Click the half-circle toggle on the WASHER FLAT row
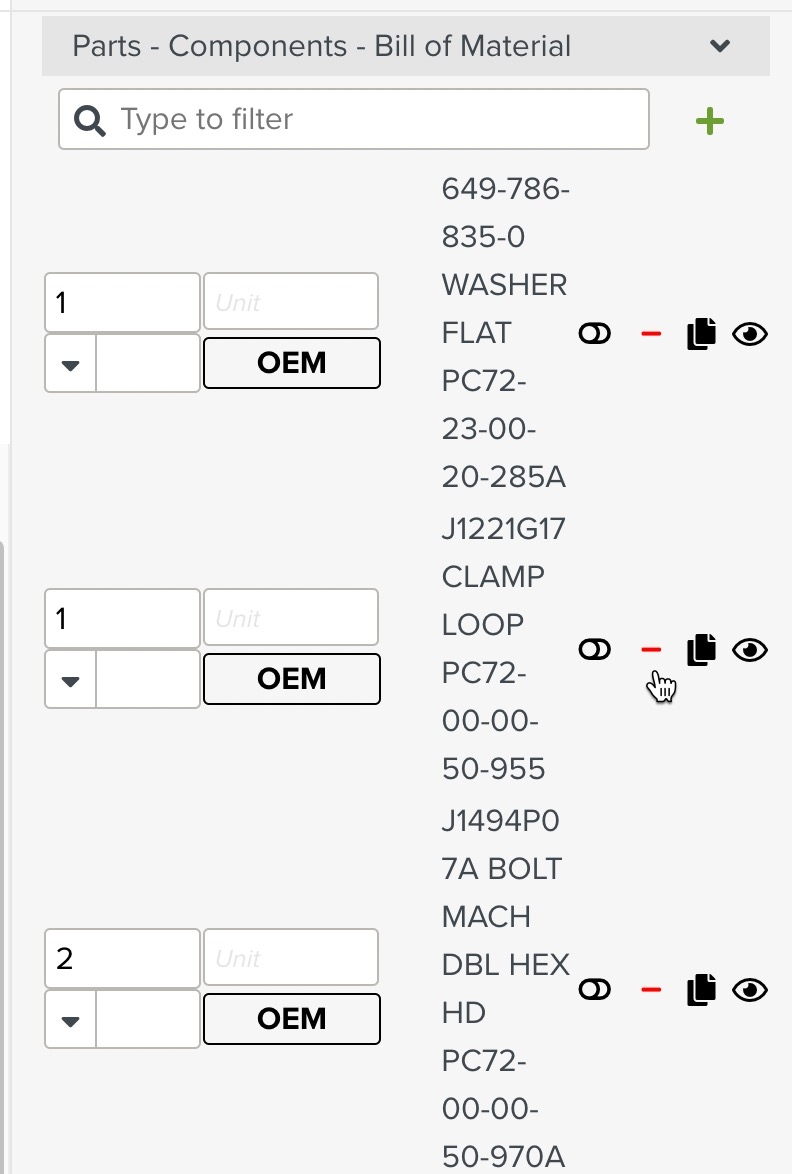Image resolution: width=792 pixels, height=1174 pixels. coord(595,333)
